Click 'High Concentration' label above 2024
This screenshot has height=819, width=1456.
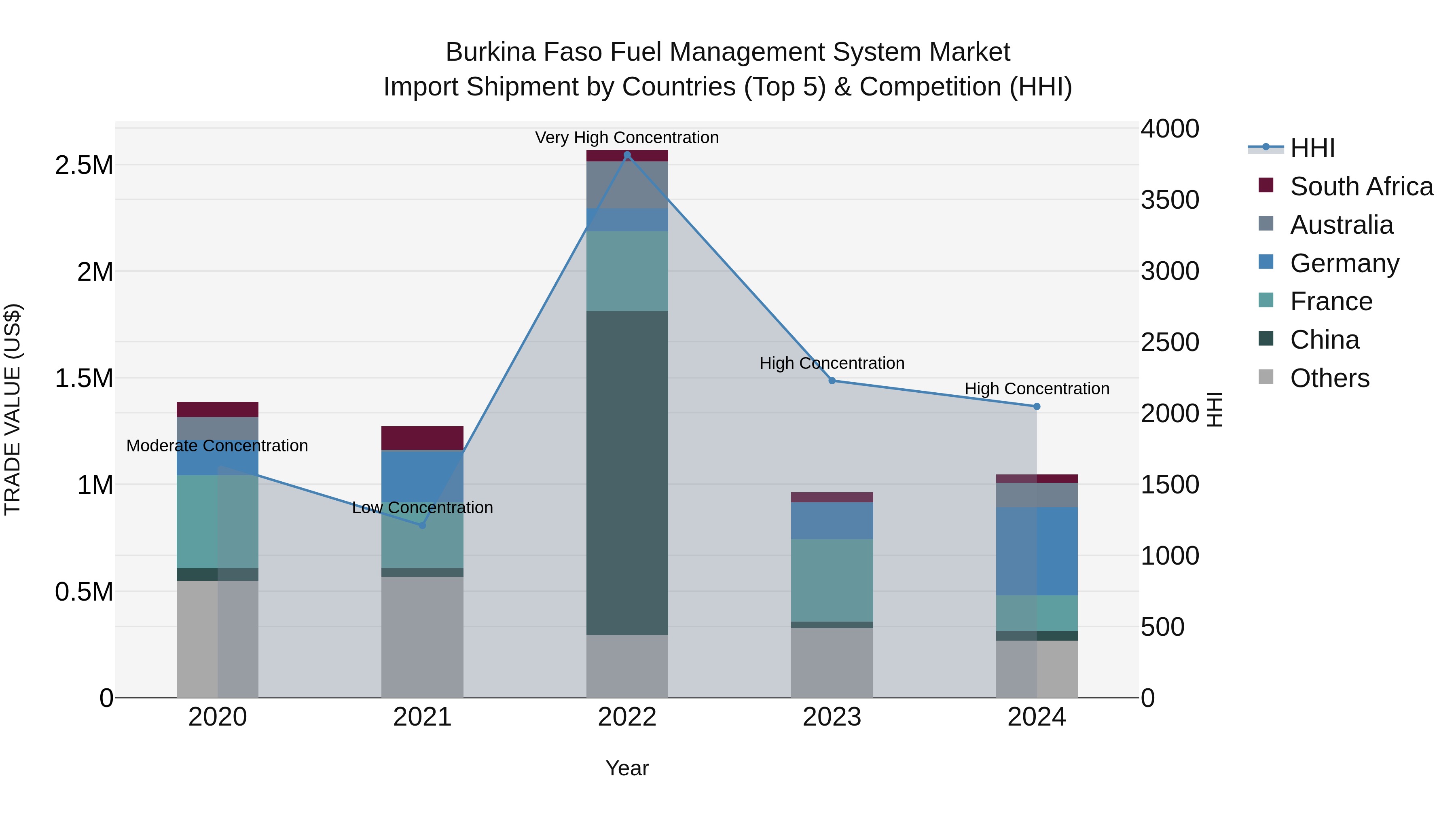1037,389
